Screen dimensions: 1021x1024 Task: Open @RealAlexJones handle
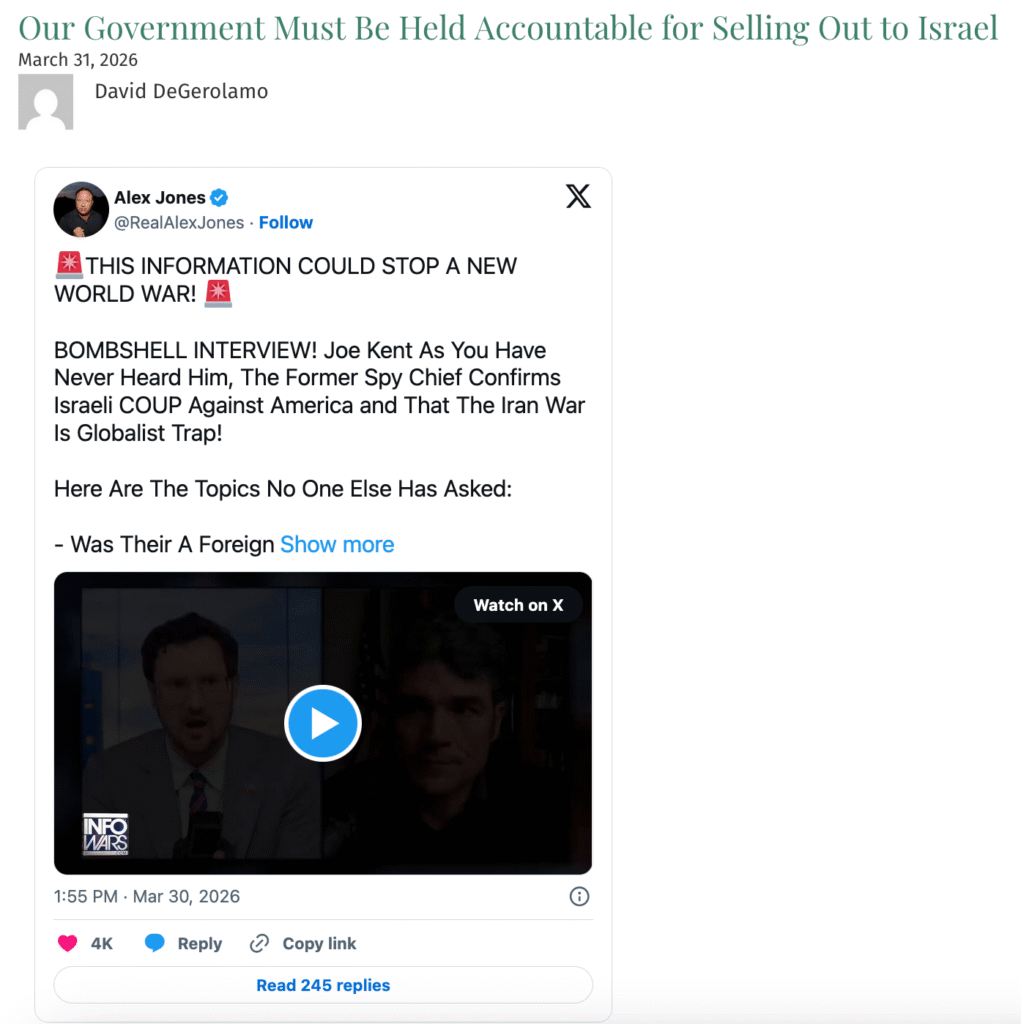pyautogui.click(x=179, y=223)
